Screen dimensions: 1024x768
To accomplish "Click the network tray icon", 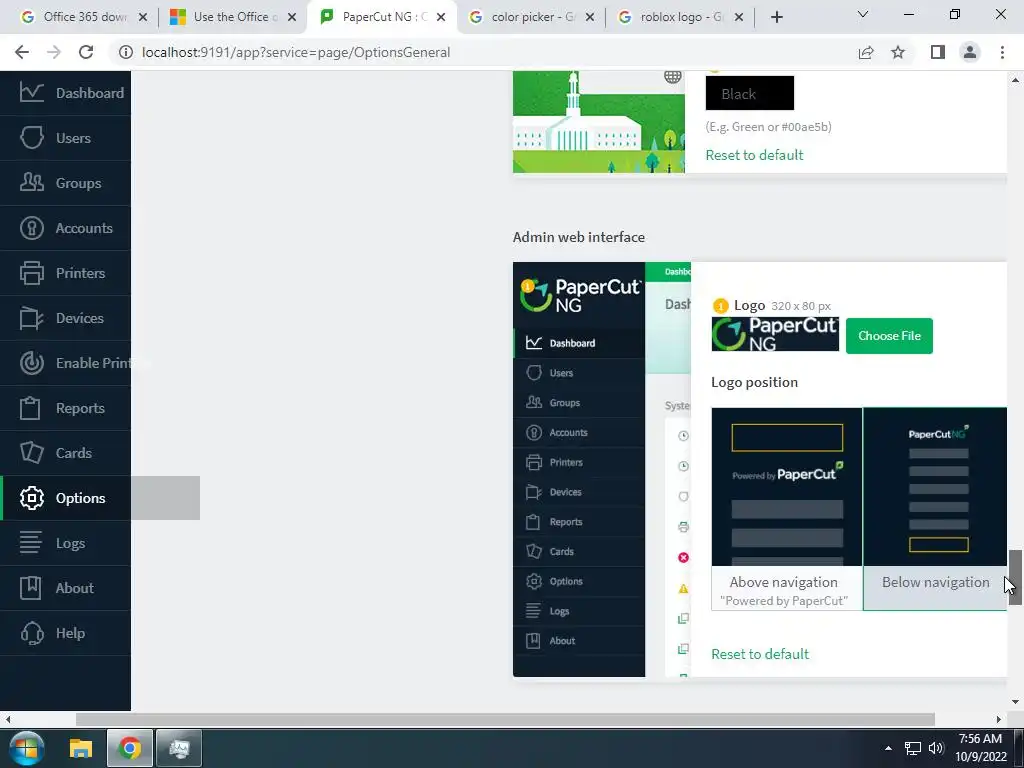I will 912,748.
